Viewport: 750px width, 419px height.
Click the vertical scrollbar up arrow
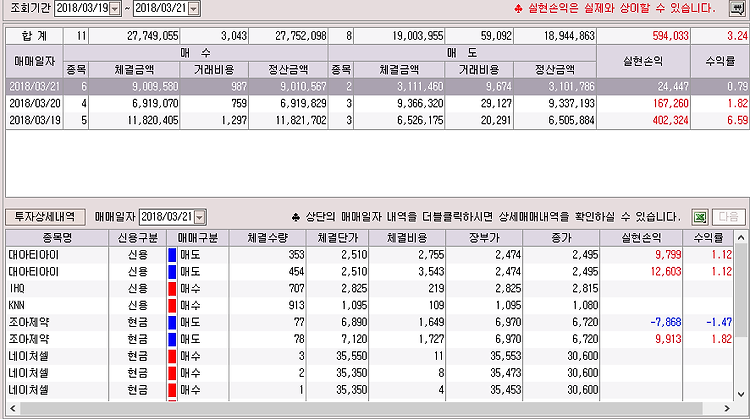(x=741, y=238)
